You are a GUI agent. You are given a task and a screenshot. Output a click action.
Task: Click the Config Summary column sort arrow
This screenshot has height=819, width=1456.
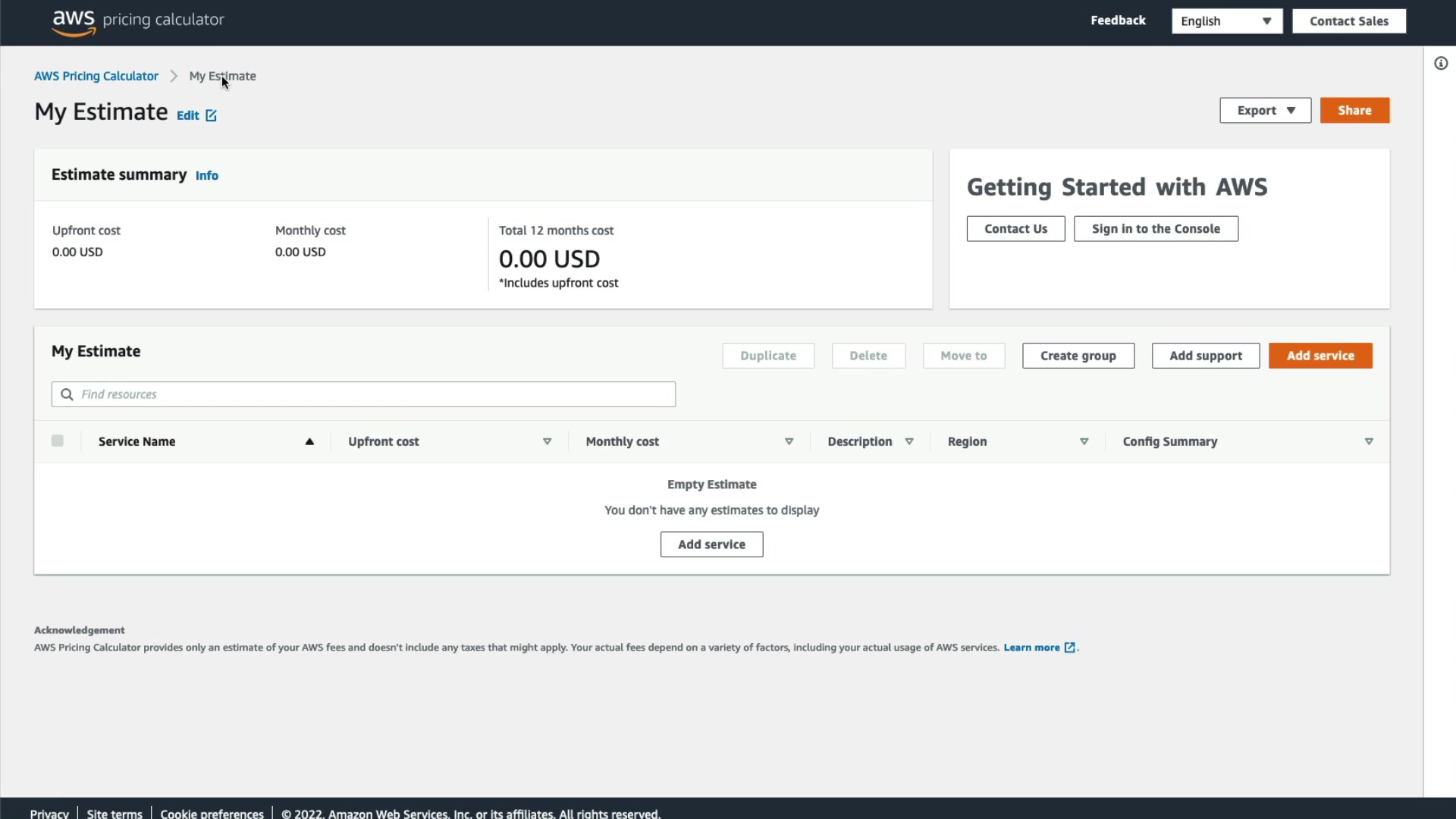point(1369,441)
